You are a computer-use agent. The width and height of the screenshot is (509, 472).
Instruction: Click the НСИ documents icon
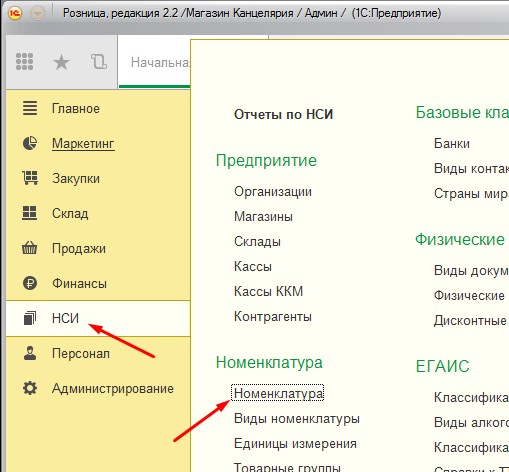click(x=30, y=318)
